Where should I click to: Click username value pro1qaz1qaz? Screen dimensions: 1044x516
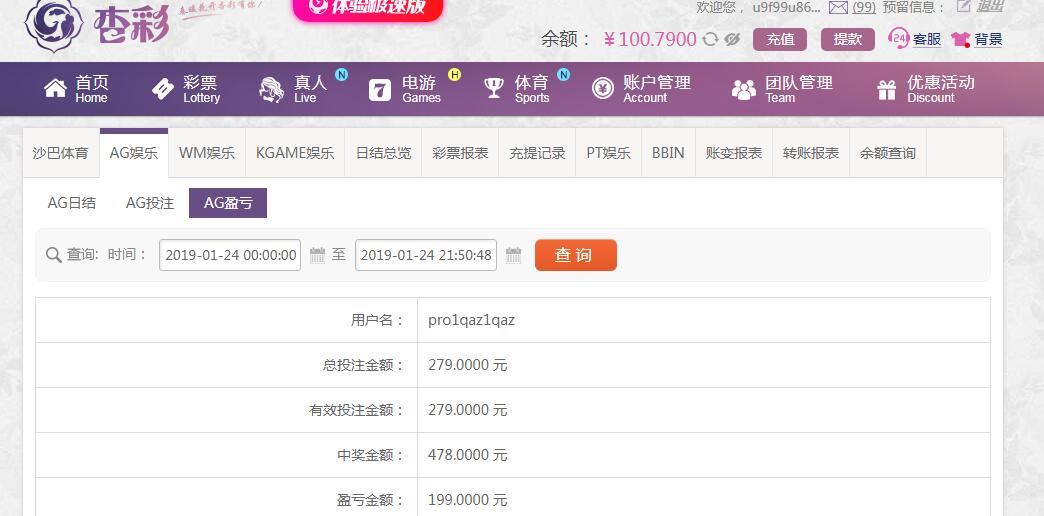click(471, 320)
